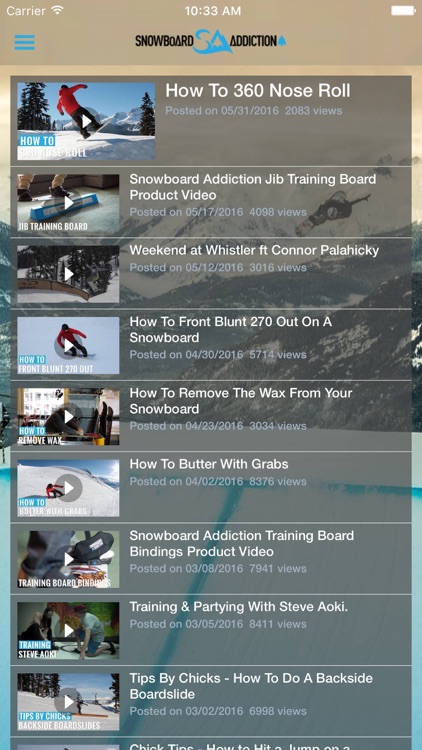Viewport: 422px width, 750px height.
Task: Open How To Butter With Grabs title
Action: (x=209, y=464)
